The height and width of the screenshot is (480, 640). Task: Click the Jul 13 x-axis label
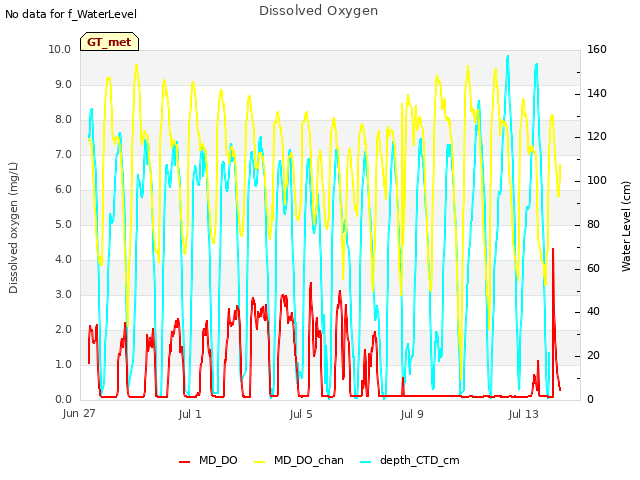[524, 414]
